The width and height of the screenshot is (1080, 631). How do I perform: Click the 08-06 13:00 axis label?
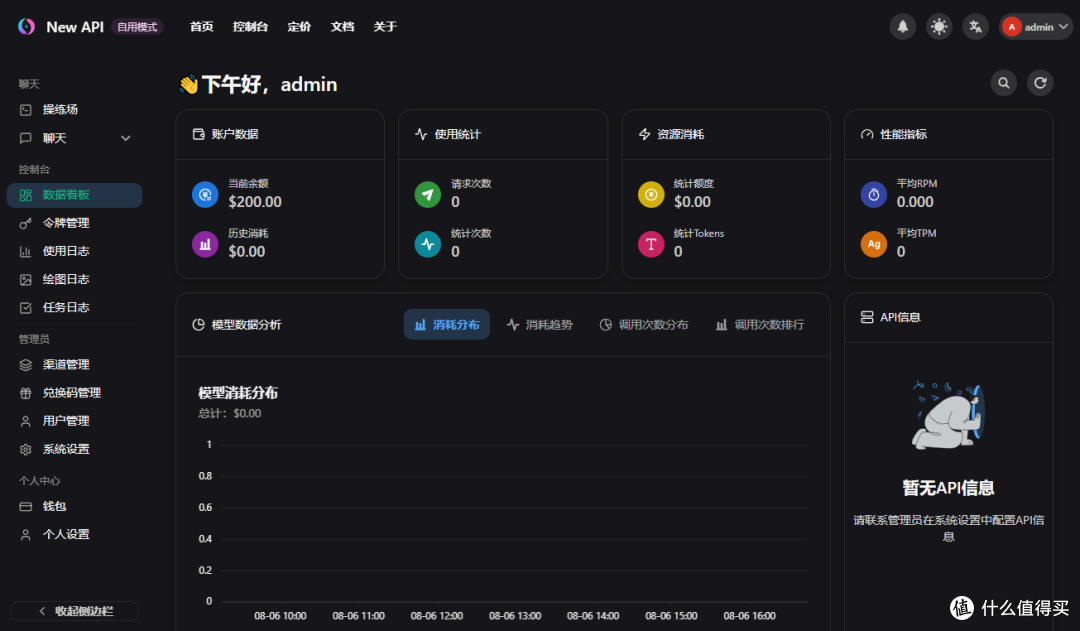coord(515,616)
